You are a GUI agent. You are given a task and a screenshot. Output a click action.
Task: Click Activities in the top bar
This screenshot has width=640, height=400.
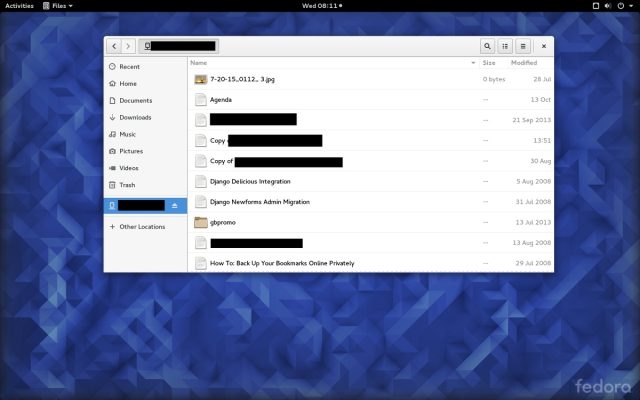[x=19, y=6]
